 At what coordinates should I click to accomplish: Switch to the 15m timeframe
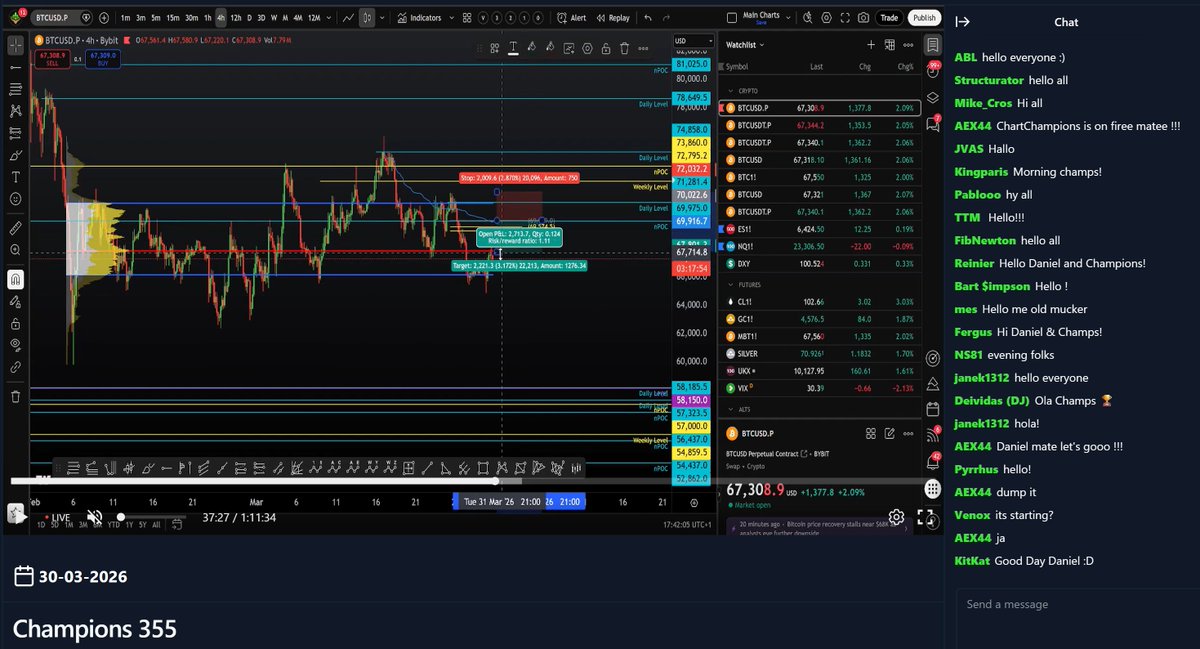point(173,18)
